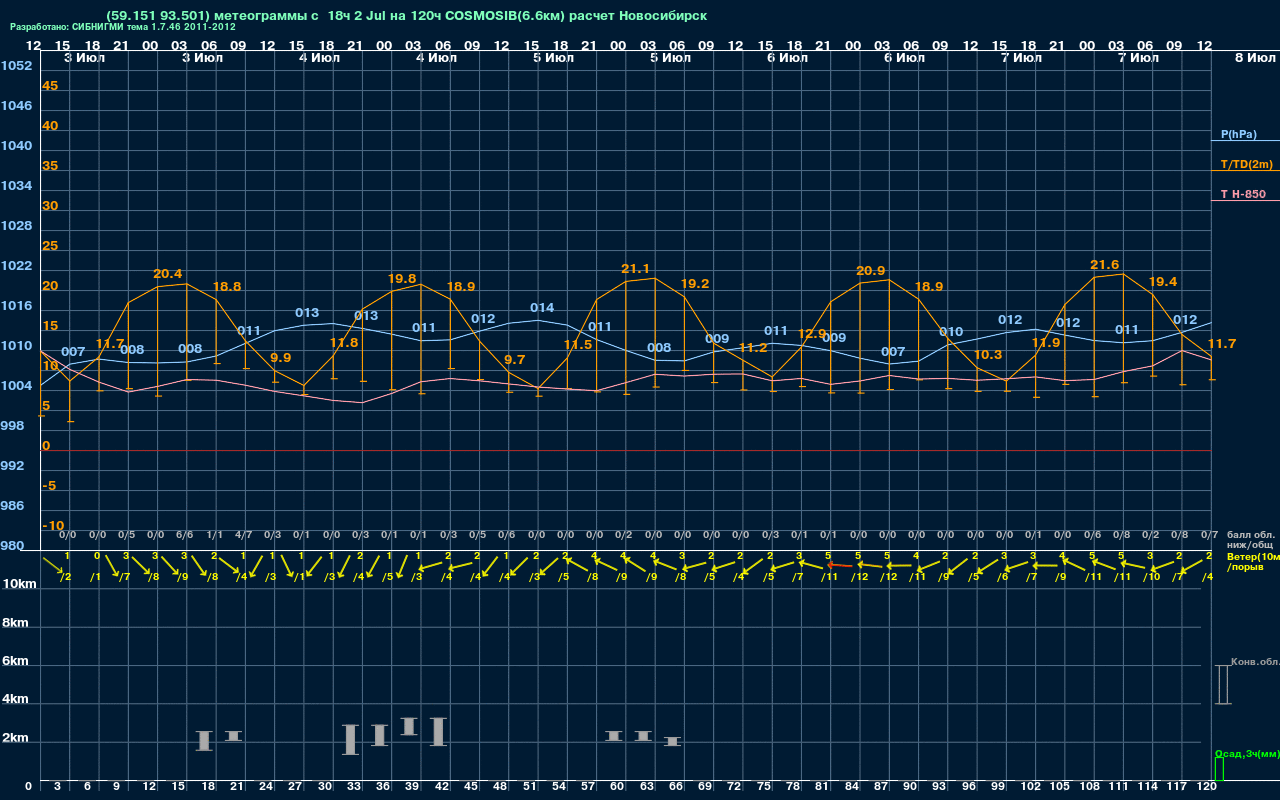Click forecast hour 105 on bottom axis
Viewport: 1280px width, 800px height.
pos(1060,787)
